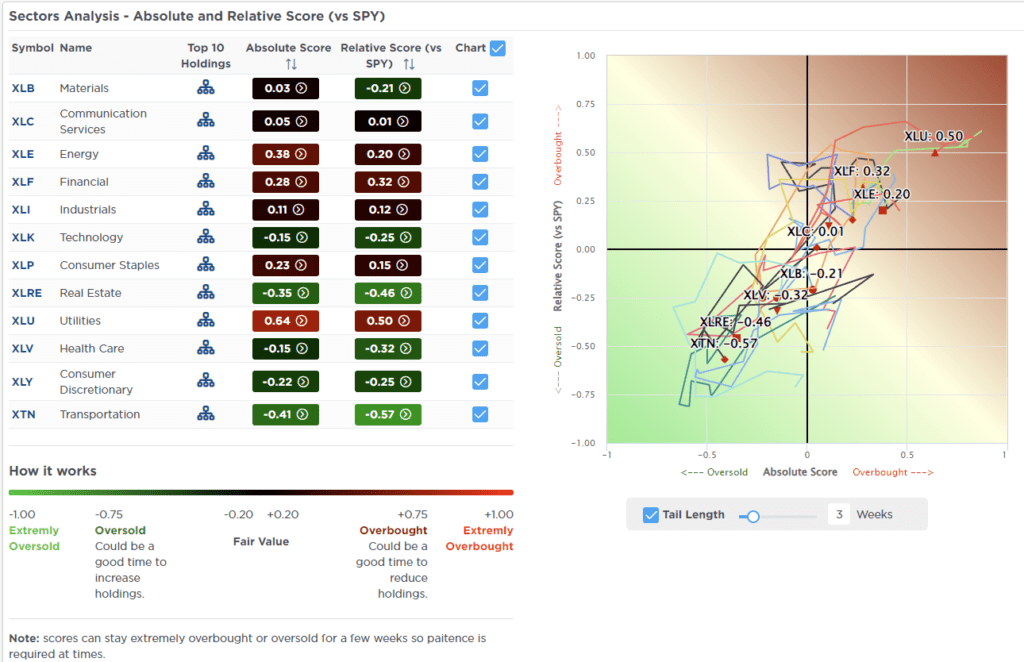Viewport: 1024px width, 662px height.
Task: Open the XTN symbol link
Action: pyautogui.click(x=24, y=414)
